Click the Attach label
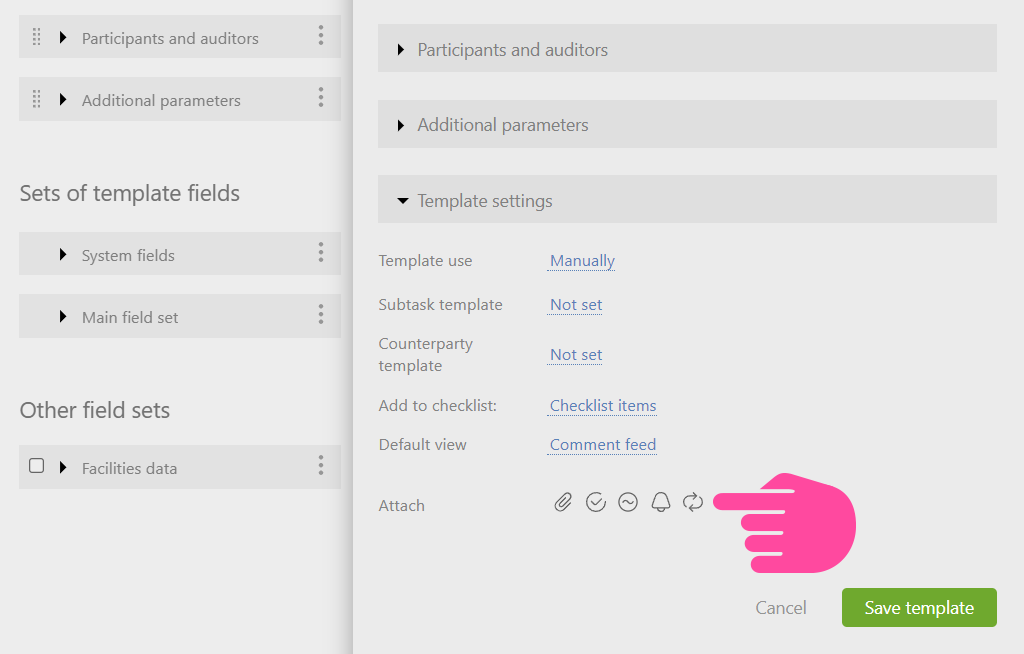The width and height of the screenshot is (1024, 654). (402, 506)
